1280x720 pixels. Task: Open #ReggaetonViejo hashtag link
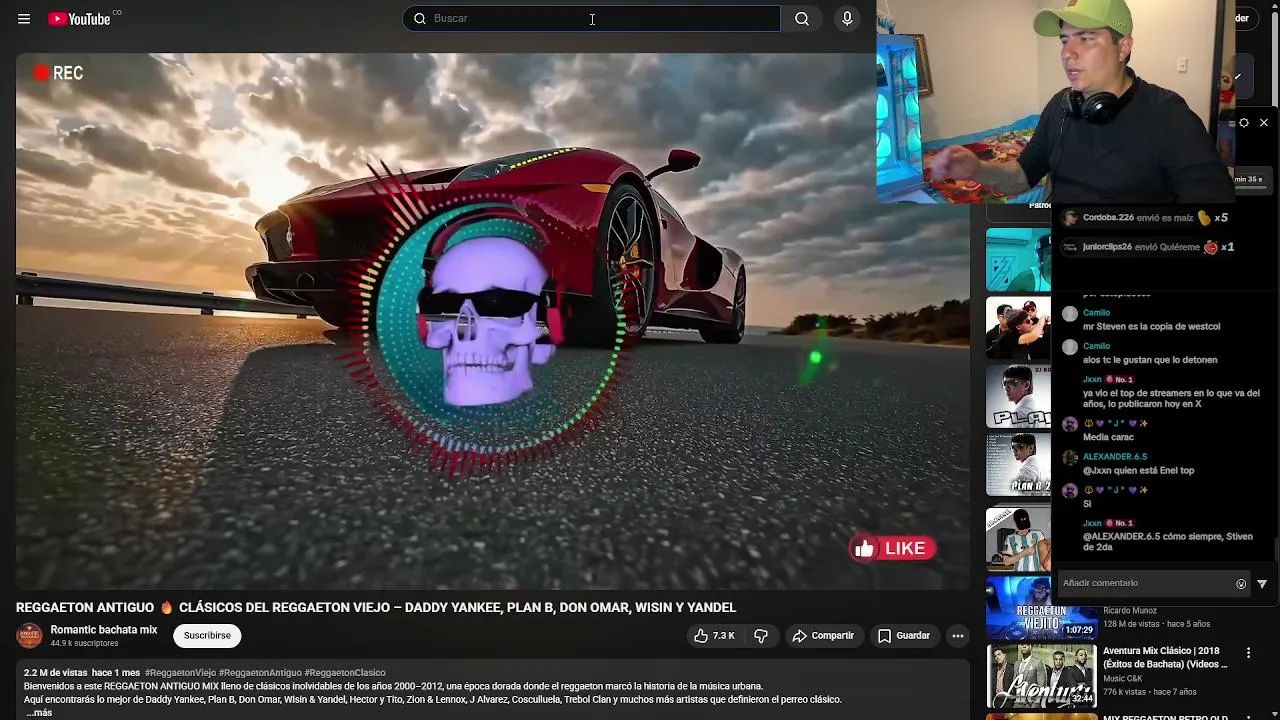point(180,673)
